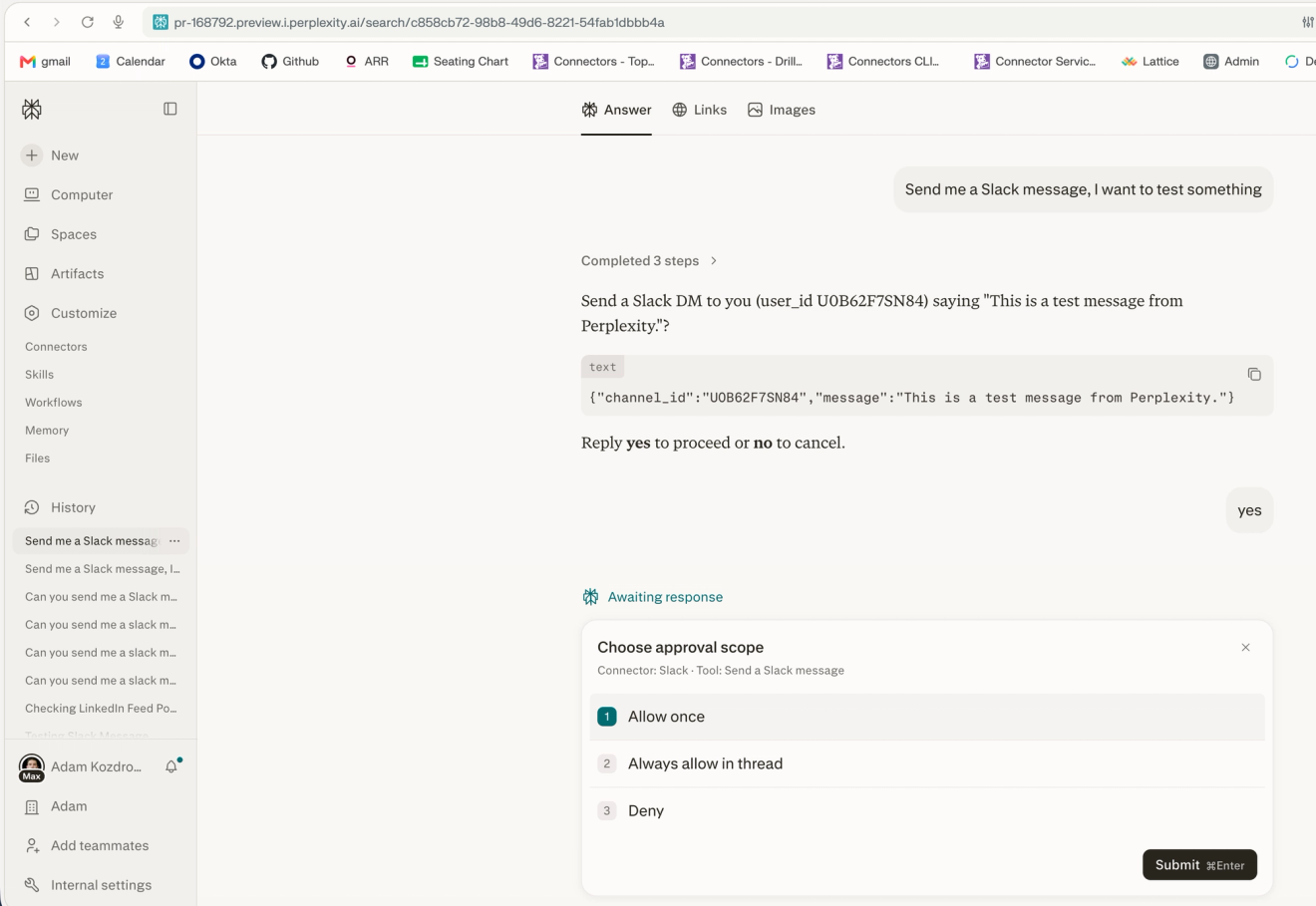1316x906 pixels.
Task: Open the Connectors CLI bookmark
Action: click(x=883, y=61)
